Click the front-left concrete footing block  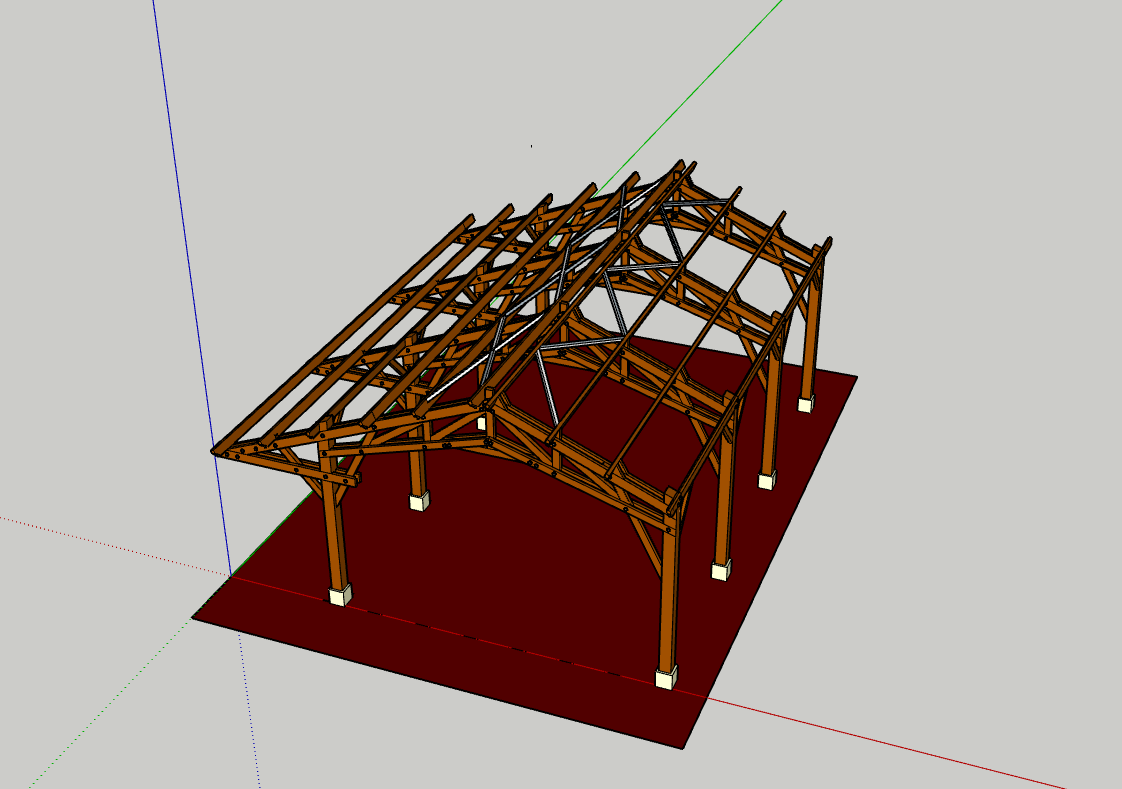341,595
